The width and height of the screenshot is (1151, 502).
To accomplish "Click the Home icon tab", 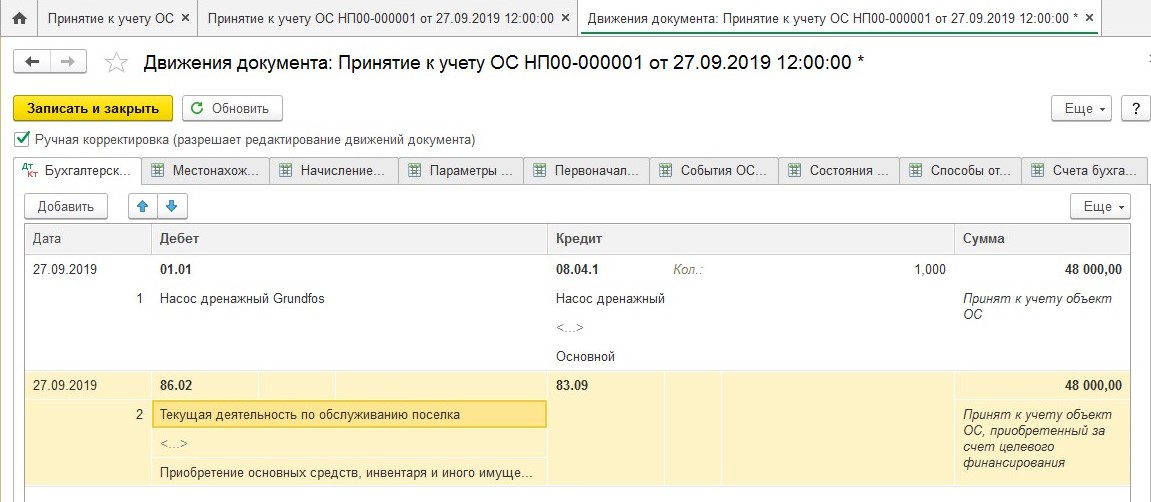I will [18, 18].
